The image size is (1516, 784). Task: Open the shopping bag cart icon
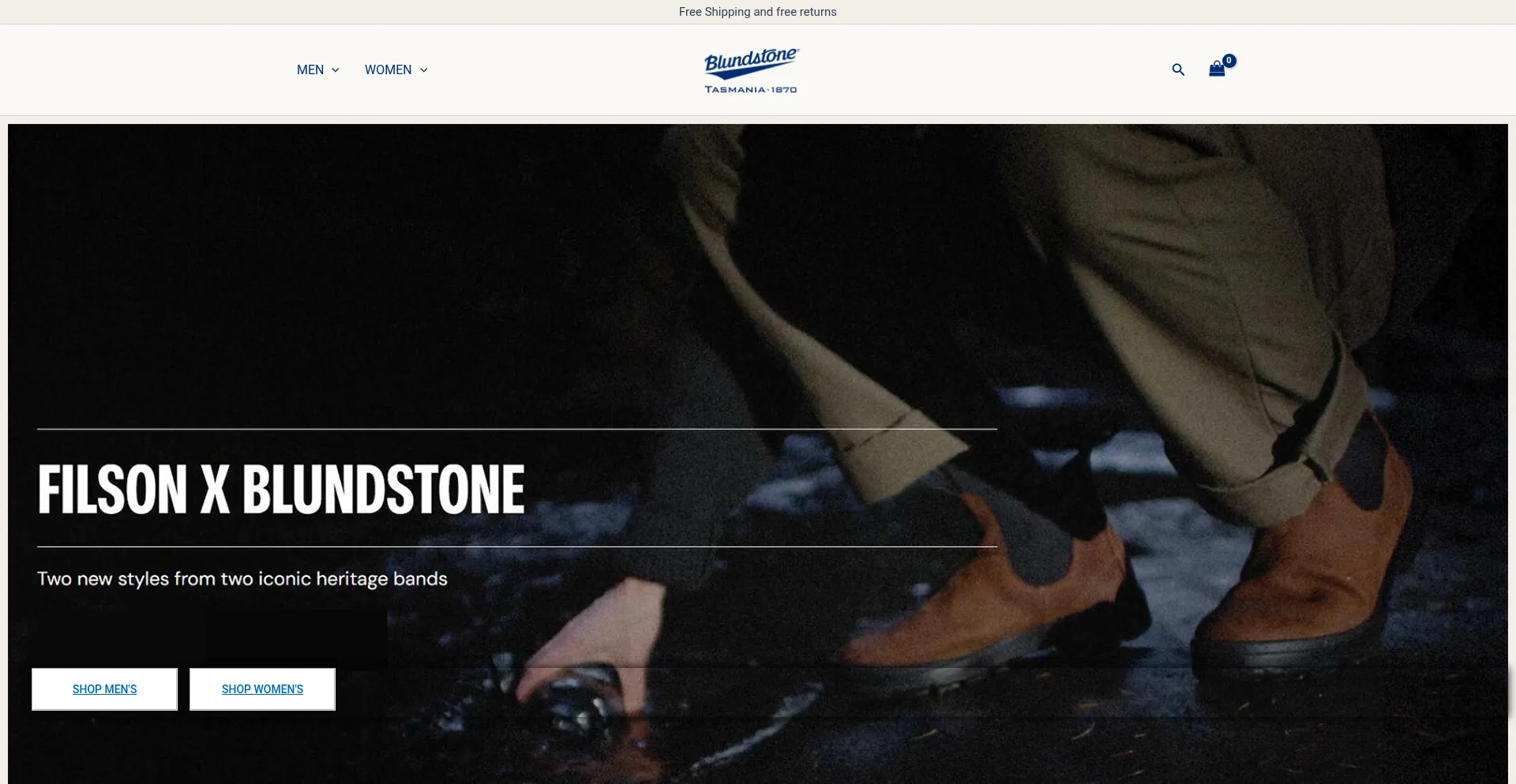pos(1216,69)
